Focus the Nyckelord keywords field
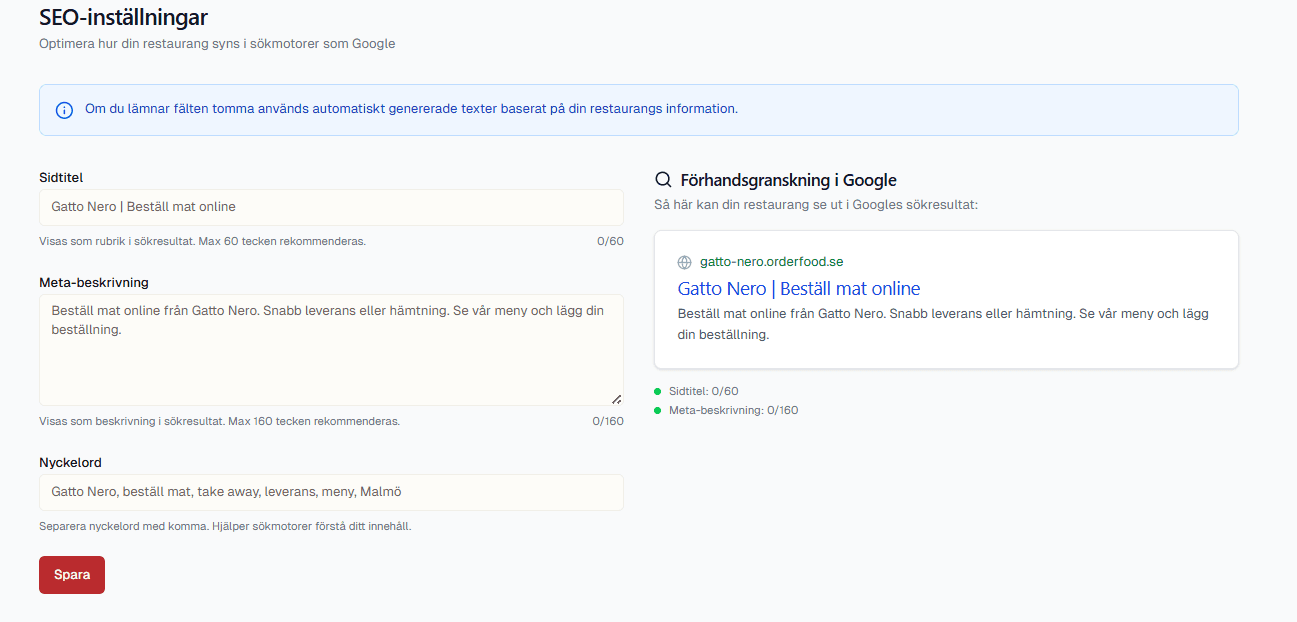Screen dimensions: 1297x622 (330, 492)
